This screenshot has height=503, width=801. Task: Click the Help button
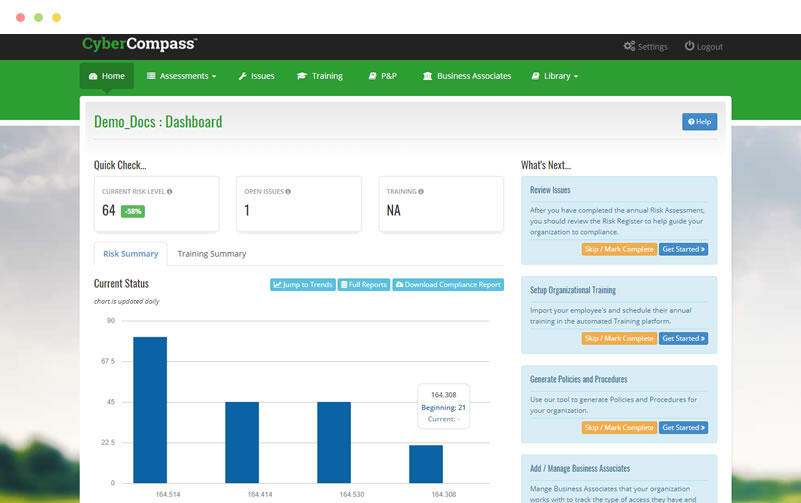[x=699, y=122]
